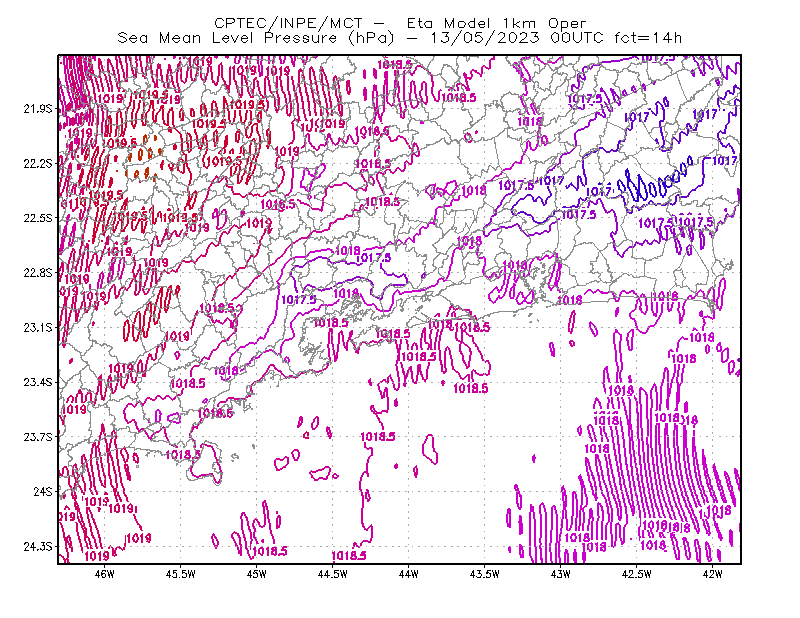The width and height of the screenshot is (800, 618).
Task: Click the 44W longitude axis label
Action: (x=409, y=574)
